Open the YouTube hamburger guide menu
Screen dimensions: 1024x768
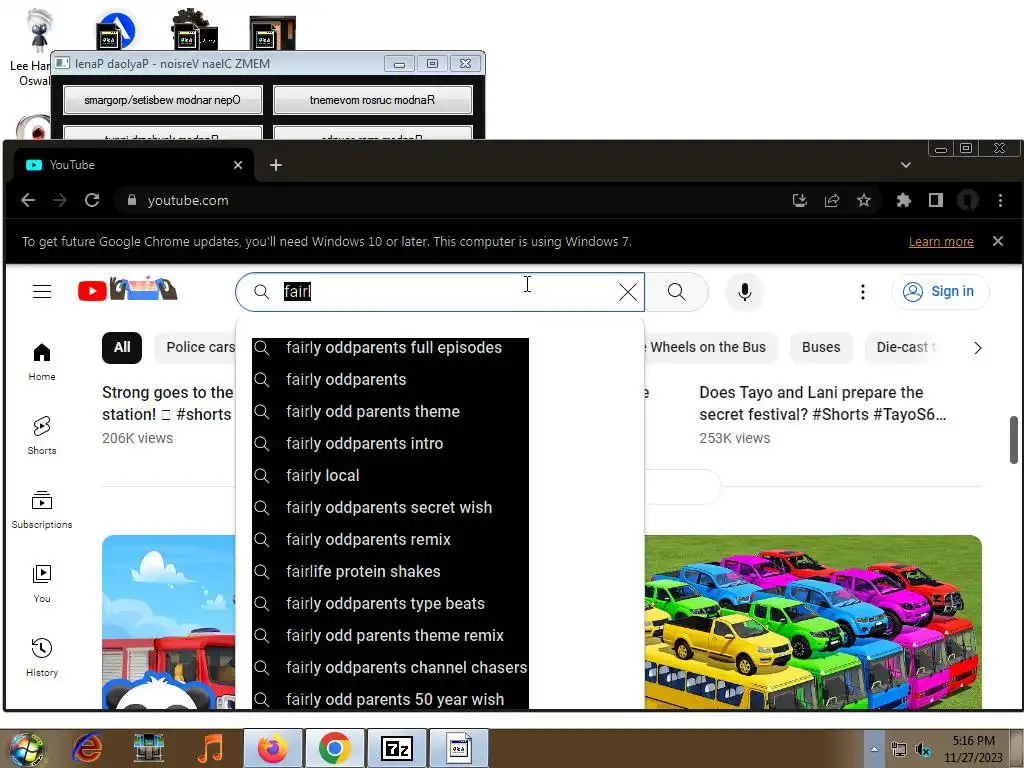(42, 291)
